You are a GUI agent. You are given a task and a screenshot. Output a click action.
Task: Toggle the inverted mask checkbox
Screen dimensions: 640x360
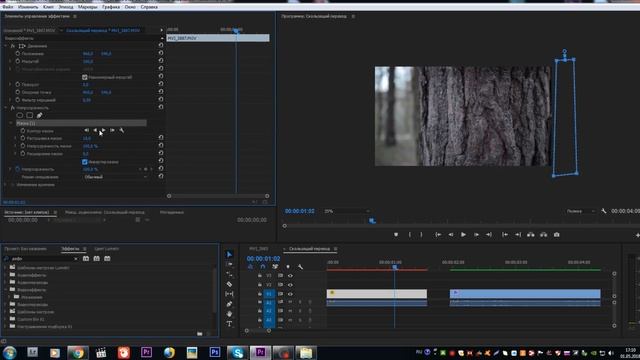click(85, 162)
